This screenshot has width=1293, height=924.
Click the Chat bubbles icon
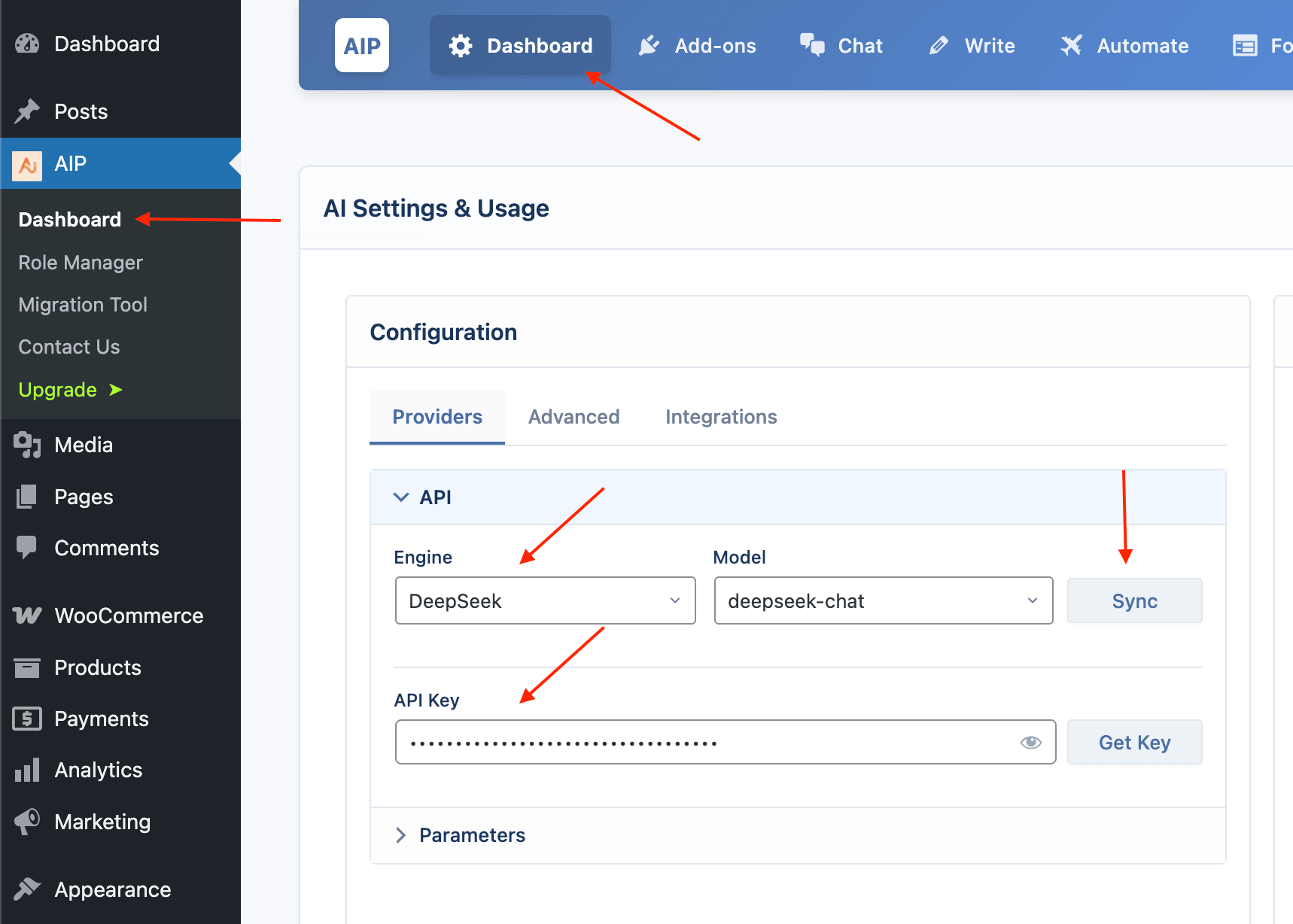[812, 45]
